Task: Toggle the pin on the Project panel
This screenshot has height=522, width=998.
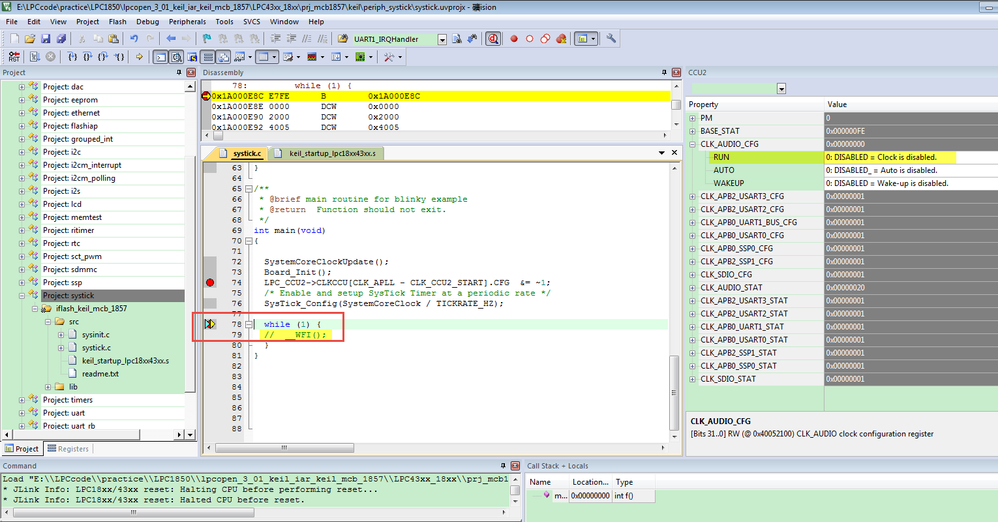Action: 179,73
